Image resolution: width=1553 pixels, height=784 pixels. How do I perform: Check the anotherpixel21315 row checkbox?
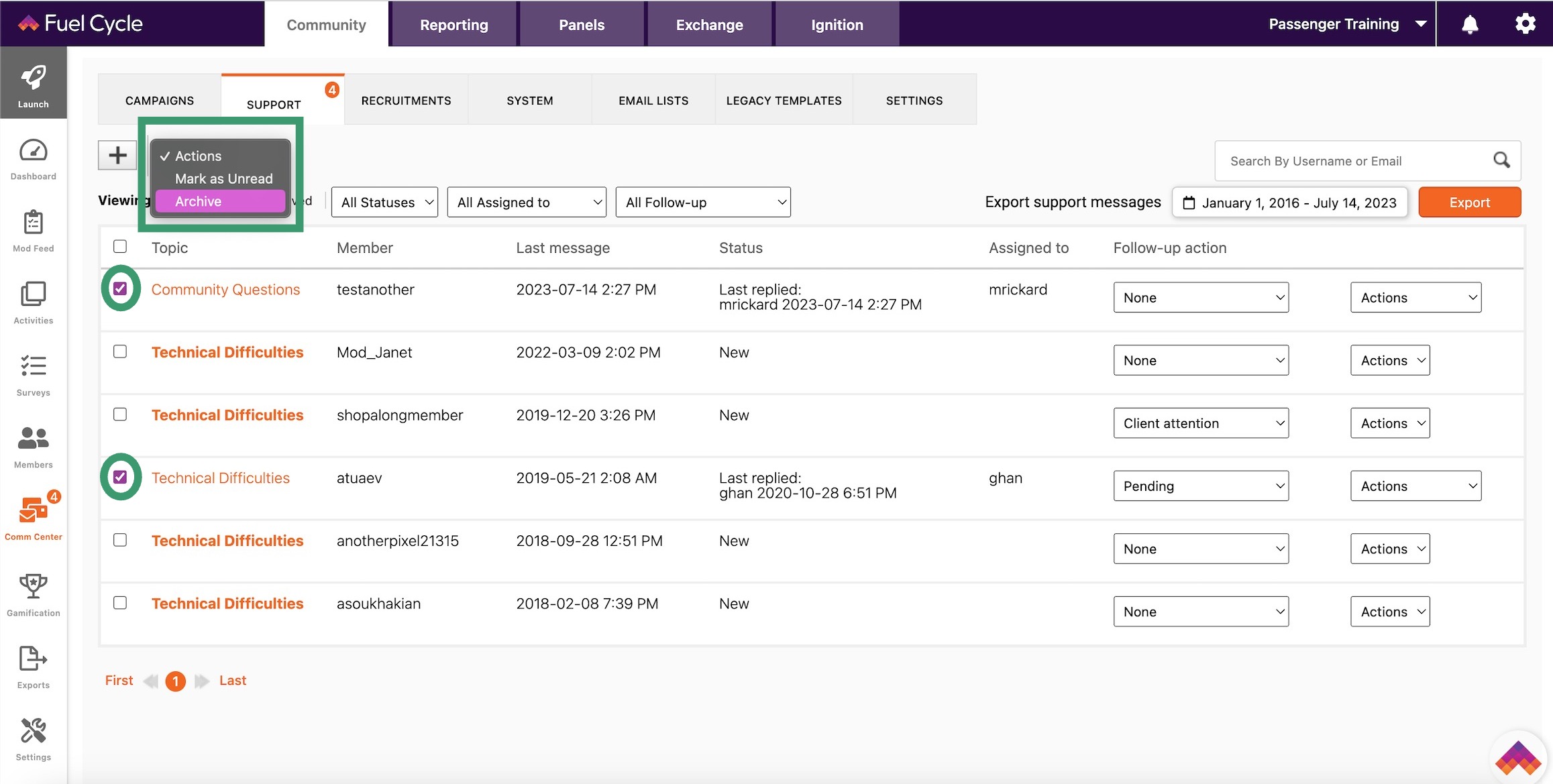click(x=120, y=540)
